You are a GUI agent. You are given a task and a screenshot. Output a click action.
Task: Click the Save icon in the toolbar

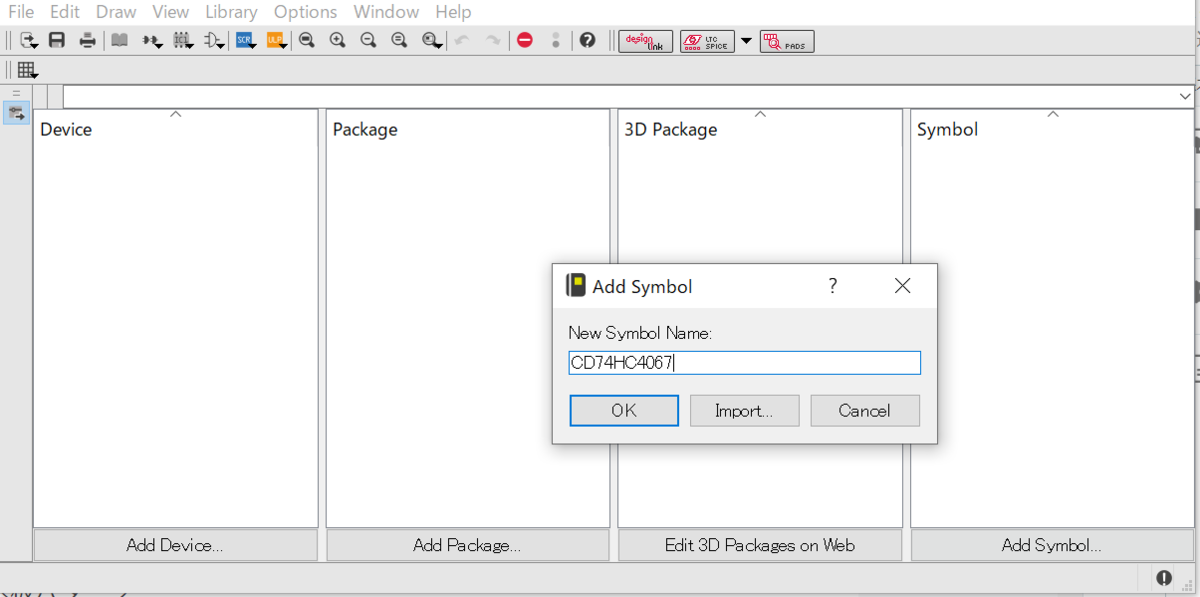point(57,41)
